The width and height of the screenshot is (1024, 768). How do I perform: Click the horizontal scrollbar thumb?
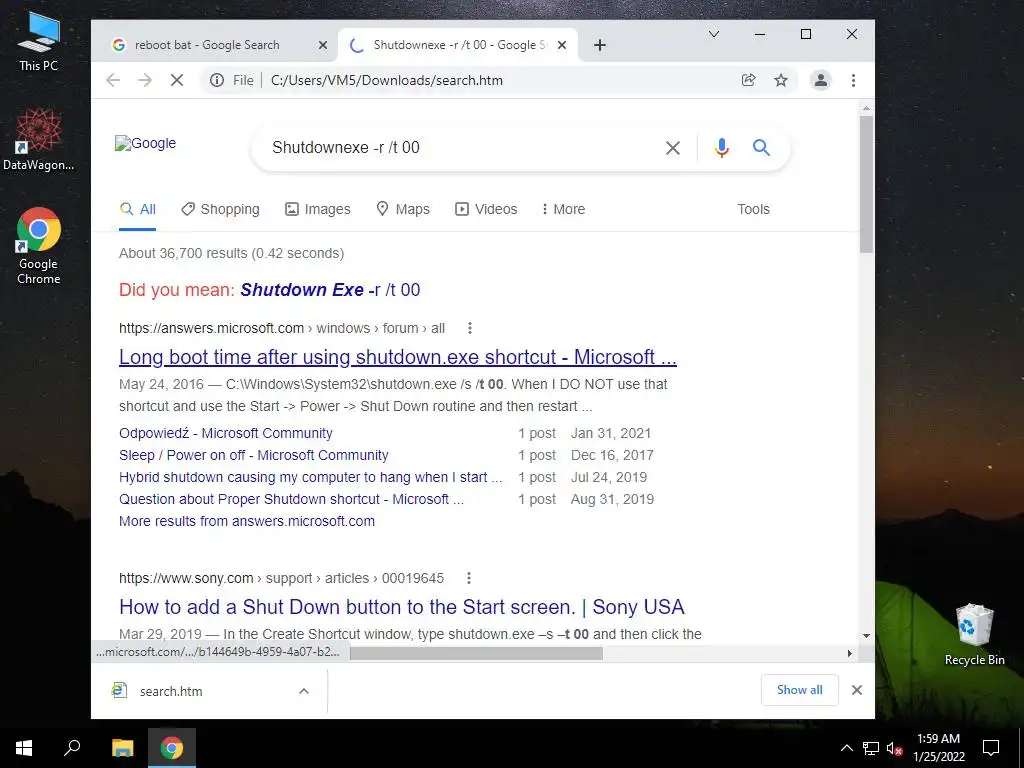click(476, 653)
